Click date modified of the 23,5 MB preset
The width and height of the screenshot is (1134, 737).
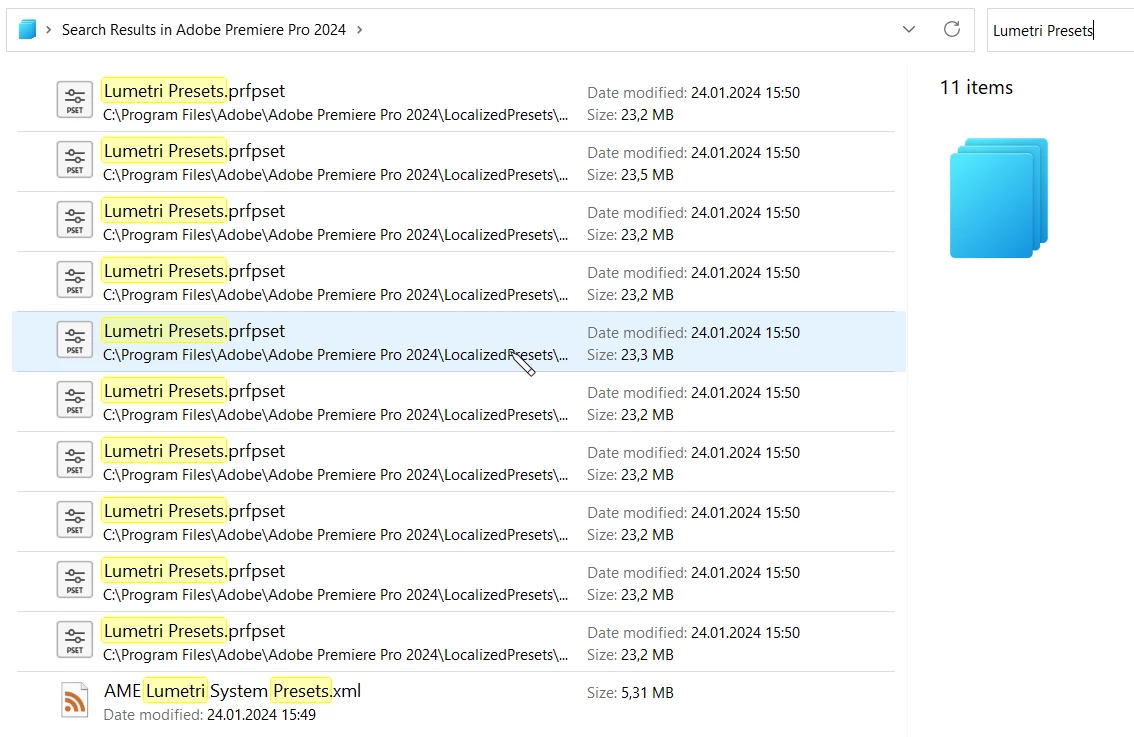693,153
